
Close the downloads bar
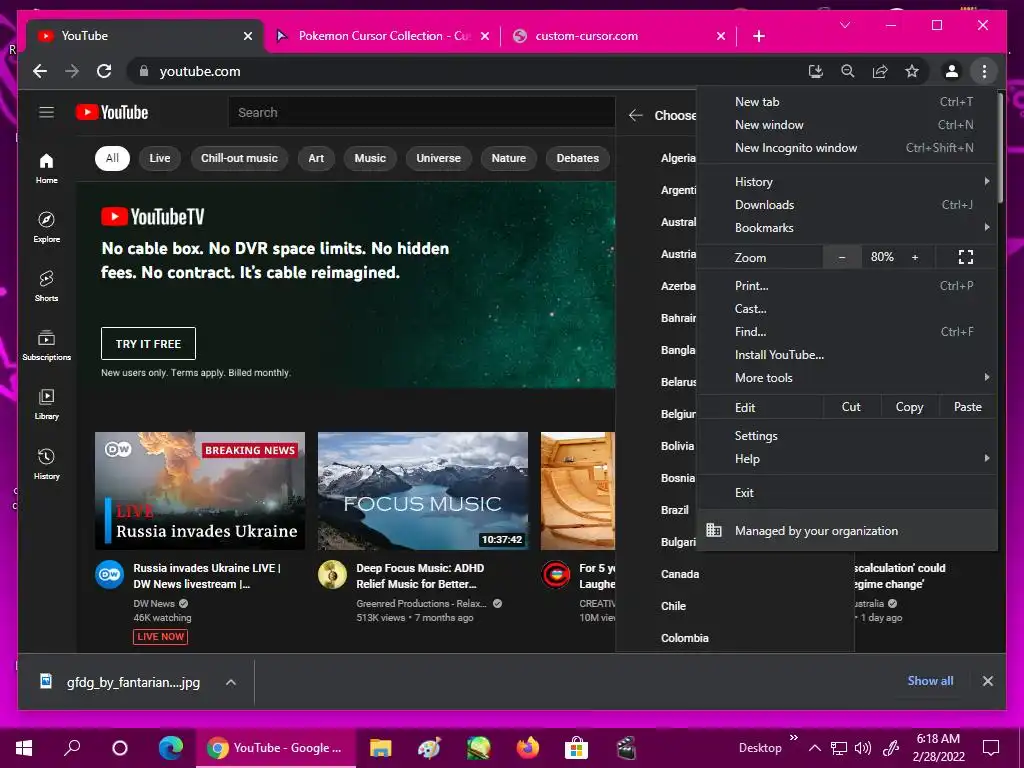(x=987, y=681)
